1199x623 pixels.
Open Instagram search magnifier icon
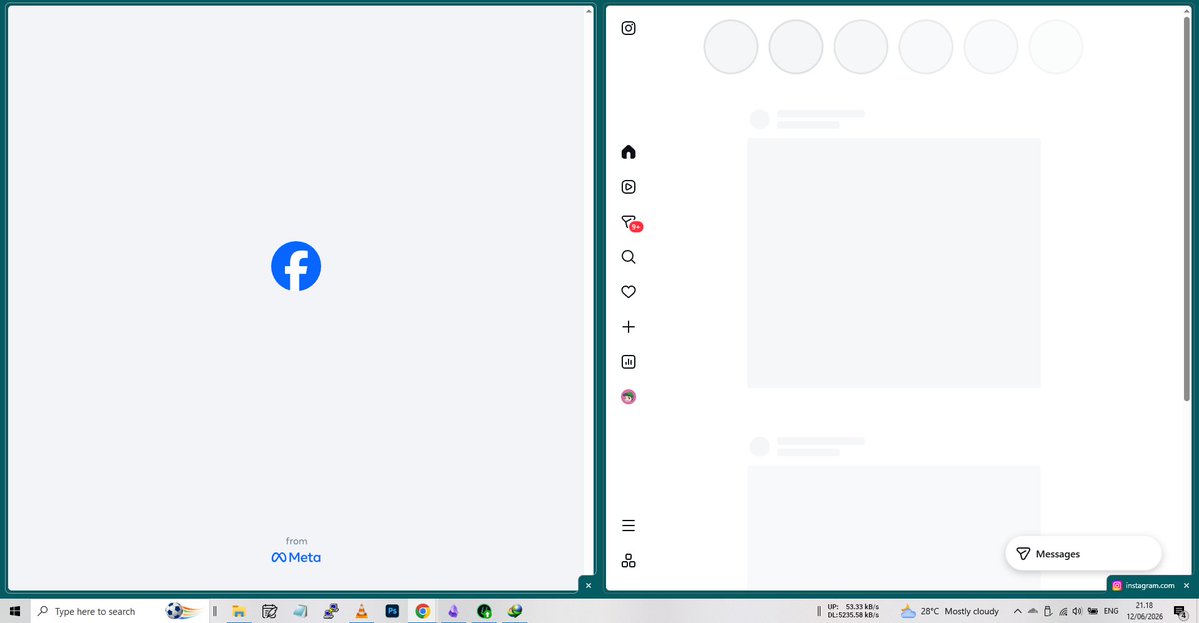pos(629,257)
